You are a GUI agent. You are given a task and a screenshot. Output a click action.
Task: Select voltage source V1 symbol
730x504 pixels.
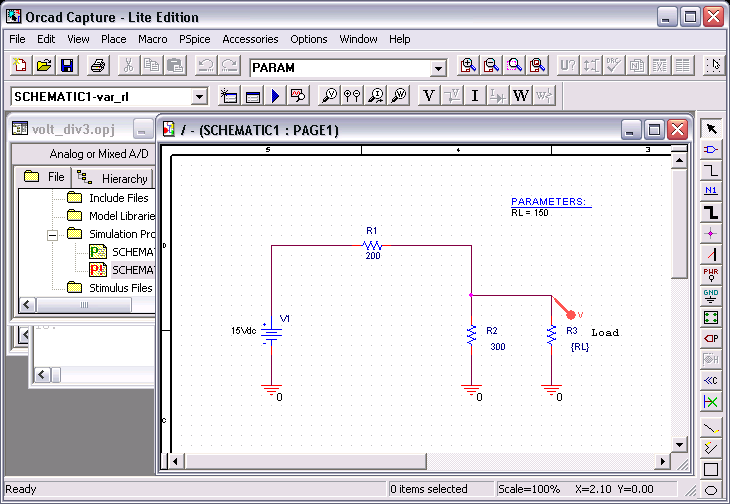pos(271,332)
